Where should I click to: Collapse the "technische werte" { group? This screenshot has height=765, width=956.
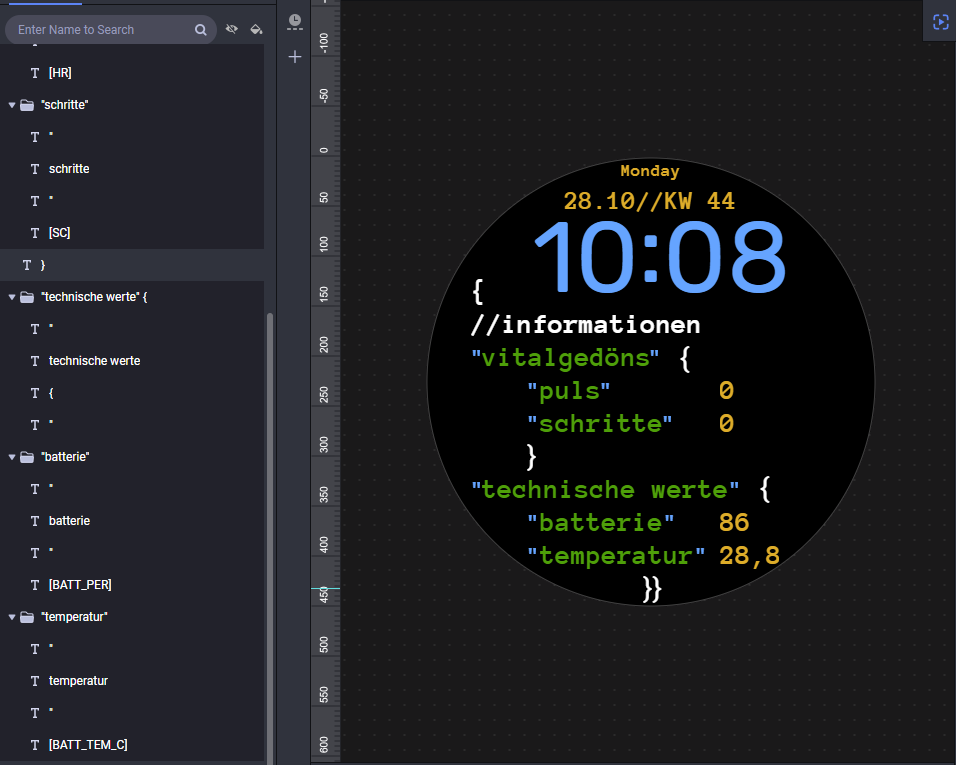(x=12, y=297)
